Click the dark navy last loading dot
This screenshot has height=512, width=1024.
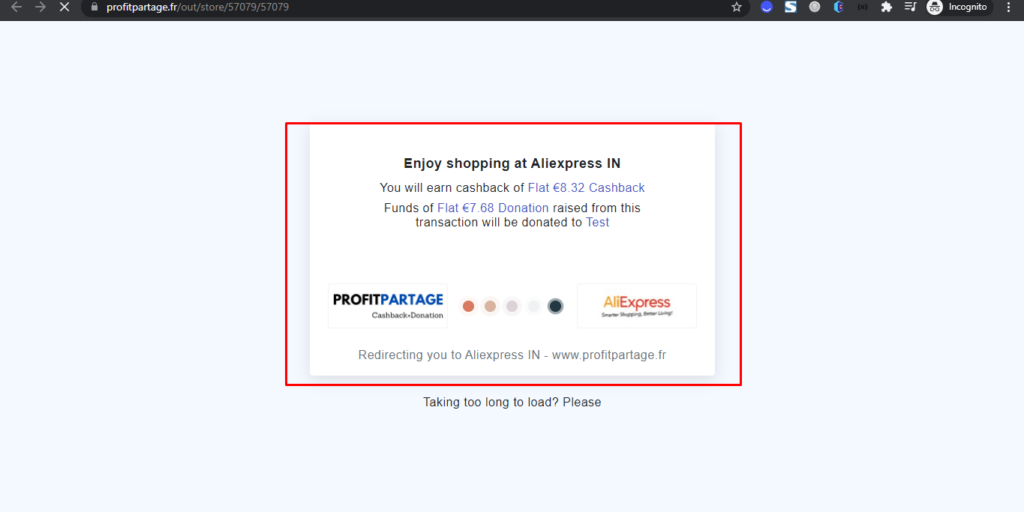[x=555, y=306]
